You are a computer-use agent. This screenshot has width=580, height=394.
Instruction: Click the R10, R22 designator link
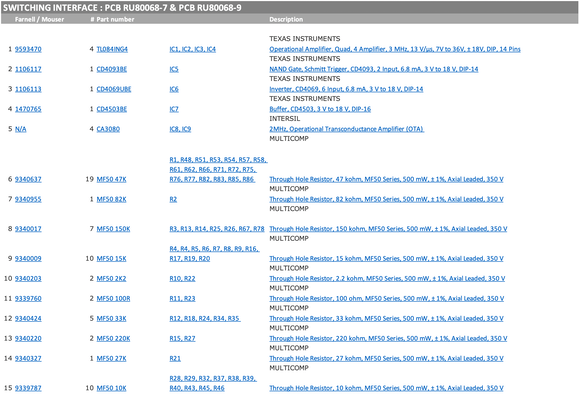click(x=182, y=279)
